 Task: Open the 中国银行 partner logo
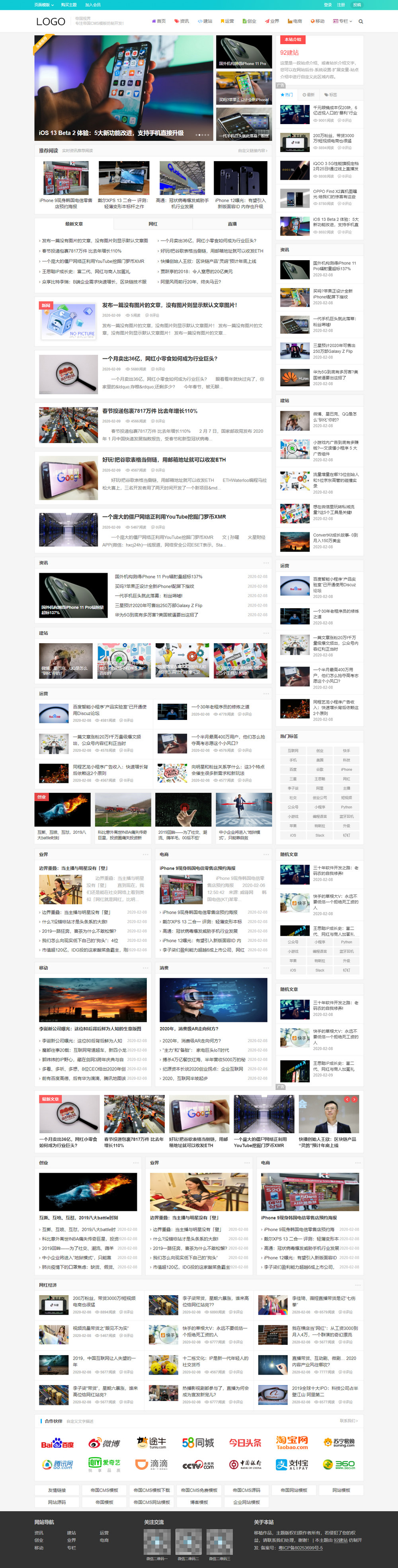245,1465
